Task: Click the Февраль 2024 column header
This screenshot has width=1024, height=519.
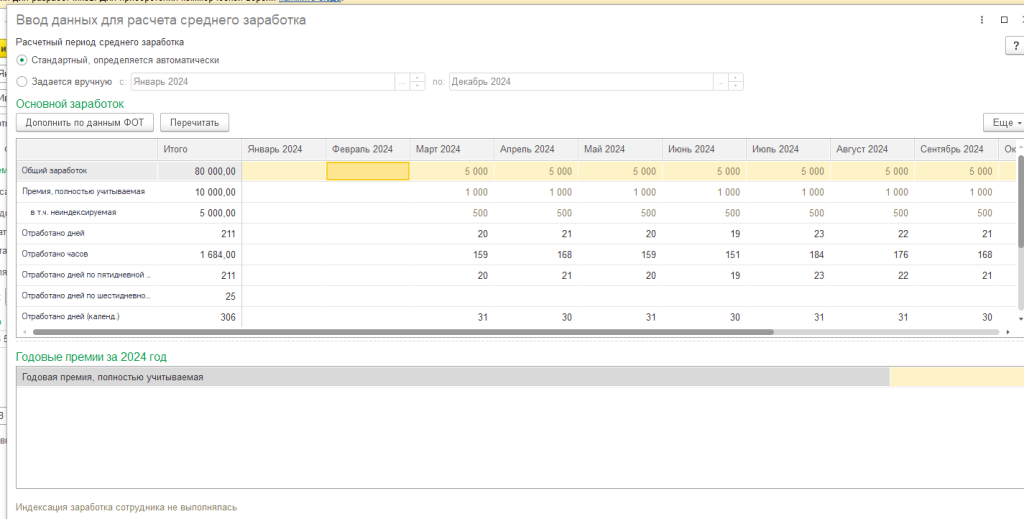Action: pos(368,149)
